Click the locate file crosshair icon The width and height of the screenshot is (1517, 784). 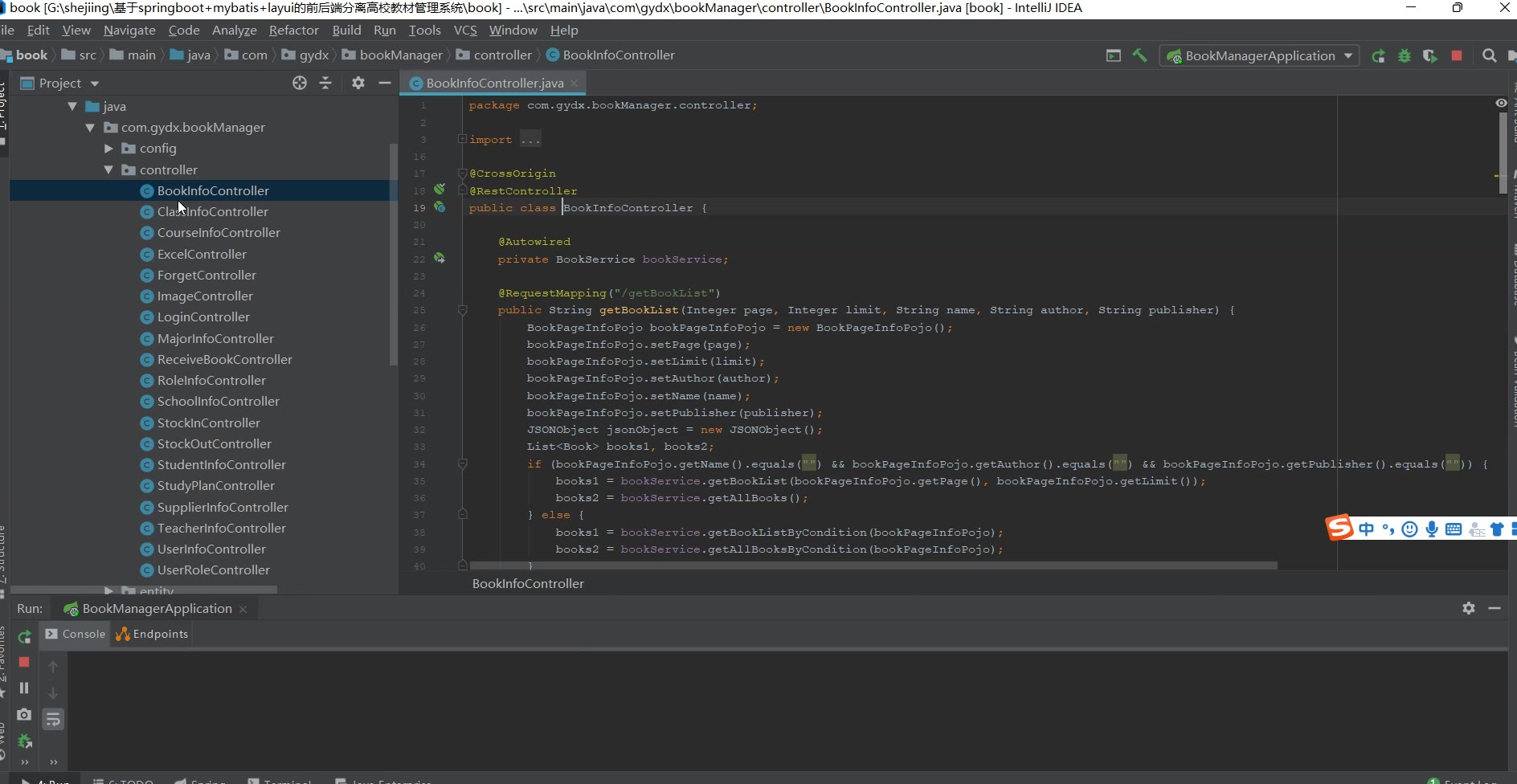300,83
